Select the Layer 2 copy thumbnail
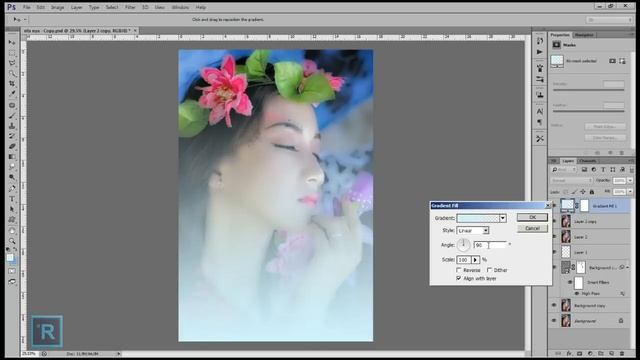640x360 pixels. (566, 221)
